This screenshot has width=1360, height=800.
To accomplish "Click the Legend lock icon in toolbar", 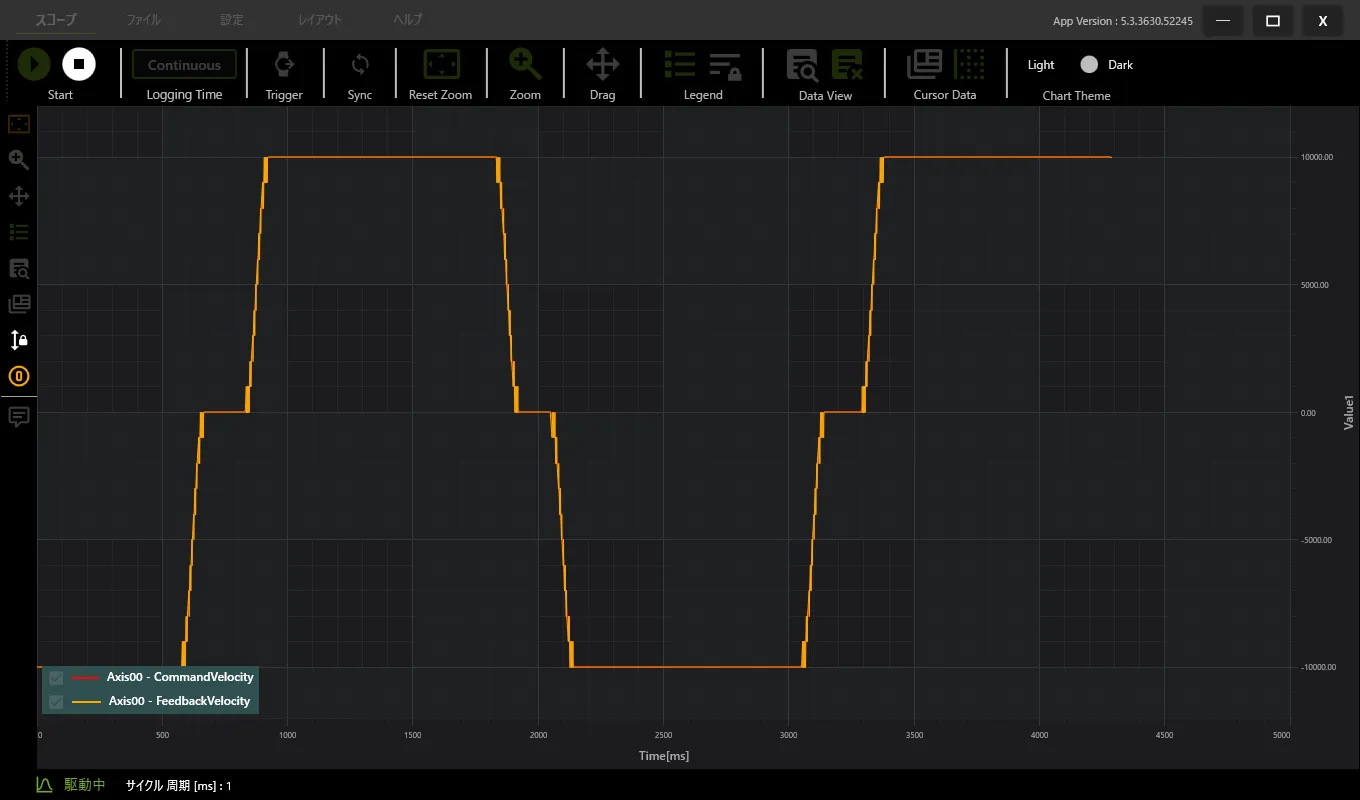I will pos(725,66).
